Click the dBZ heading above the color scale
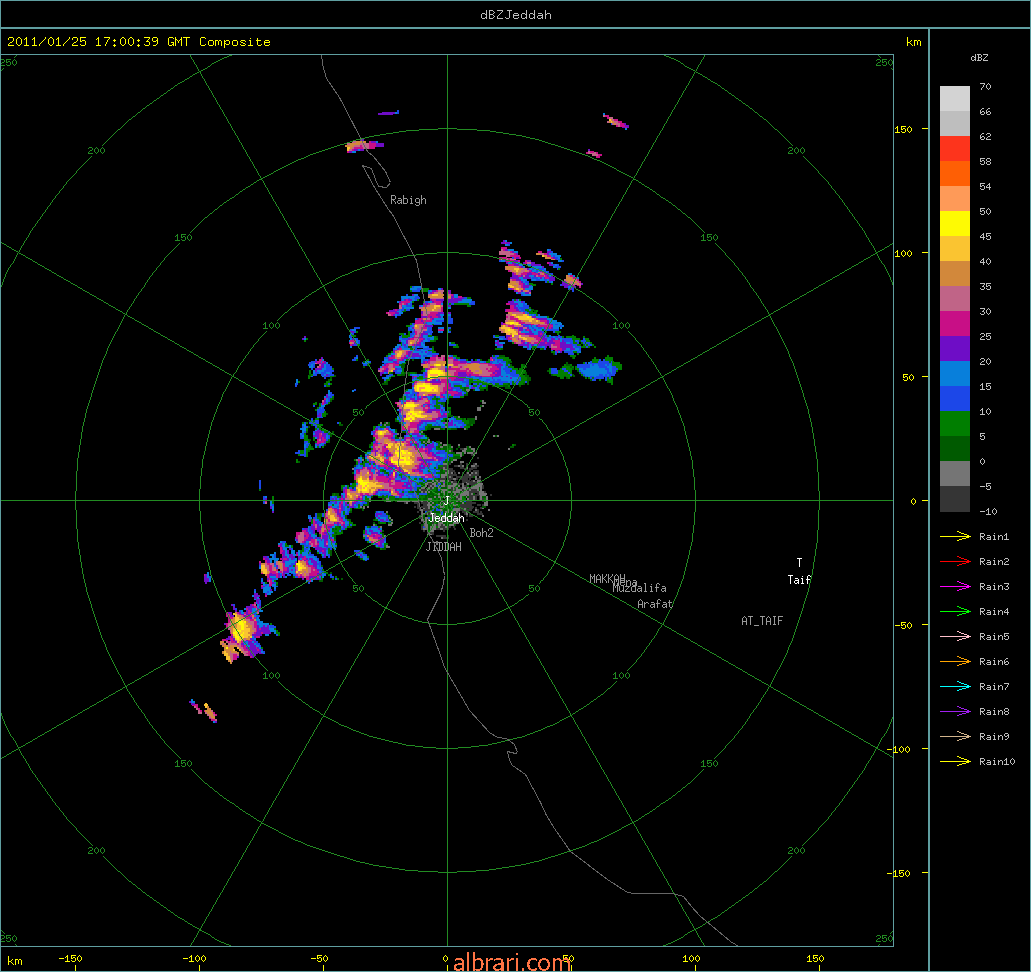This screenshot has width=1031, height=972. [x=979, y=58]
